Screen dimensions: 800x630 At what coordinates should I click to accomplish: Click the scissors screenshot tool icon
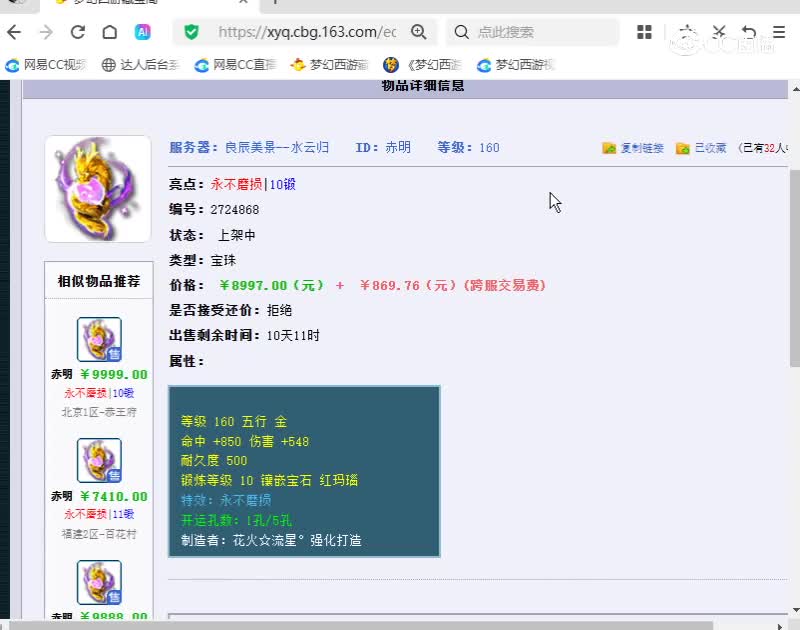tap(719, 32)
